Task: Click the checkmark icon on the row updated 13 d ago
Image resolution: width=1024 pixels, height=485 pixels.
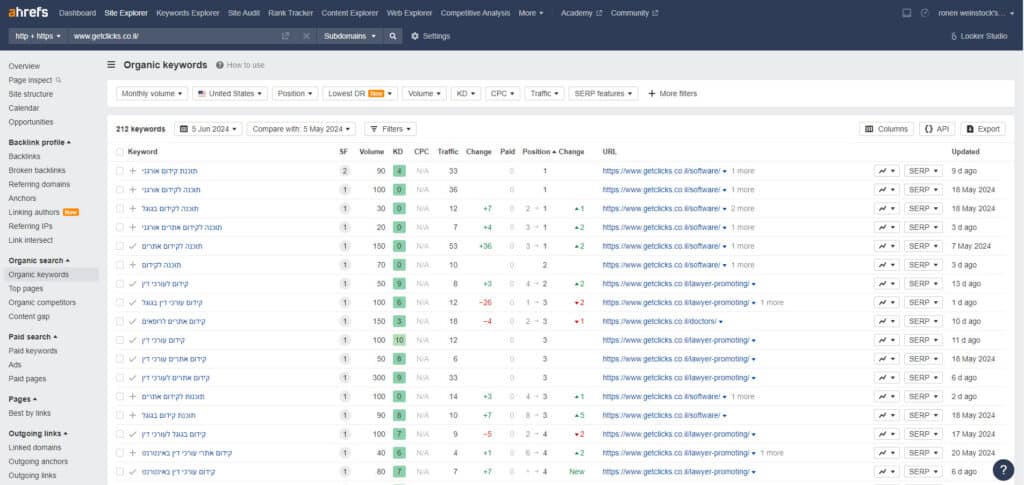Action: 133,284
